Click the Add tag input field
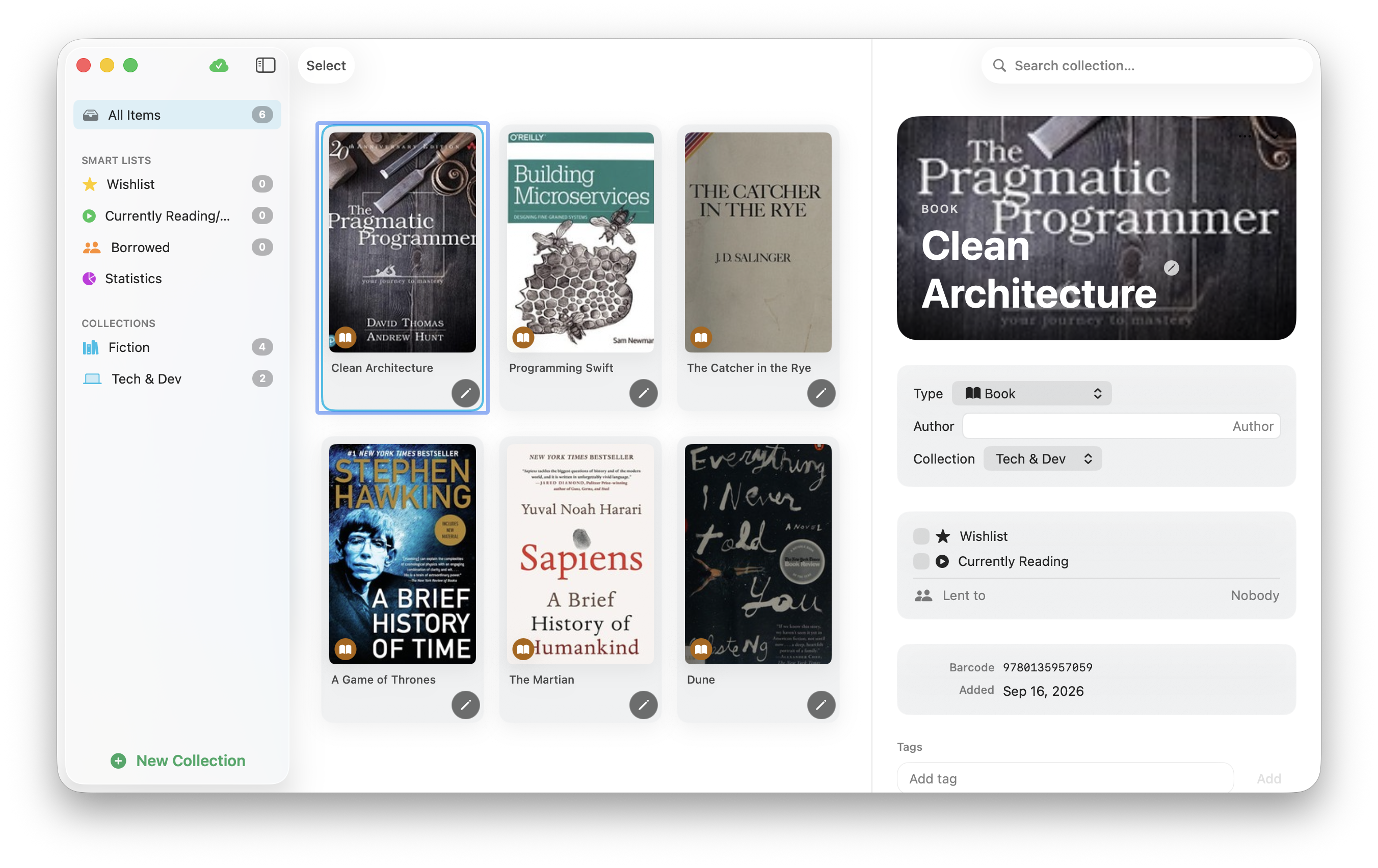Viewport: 1378px width, 868px height. (x=1065, y=778)
